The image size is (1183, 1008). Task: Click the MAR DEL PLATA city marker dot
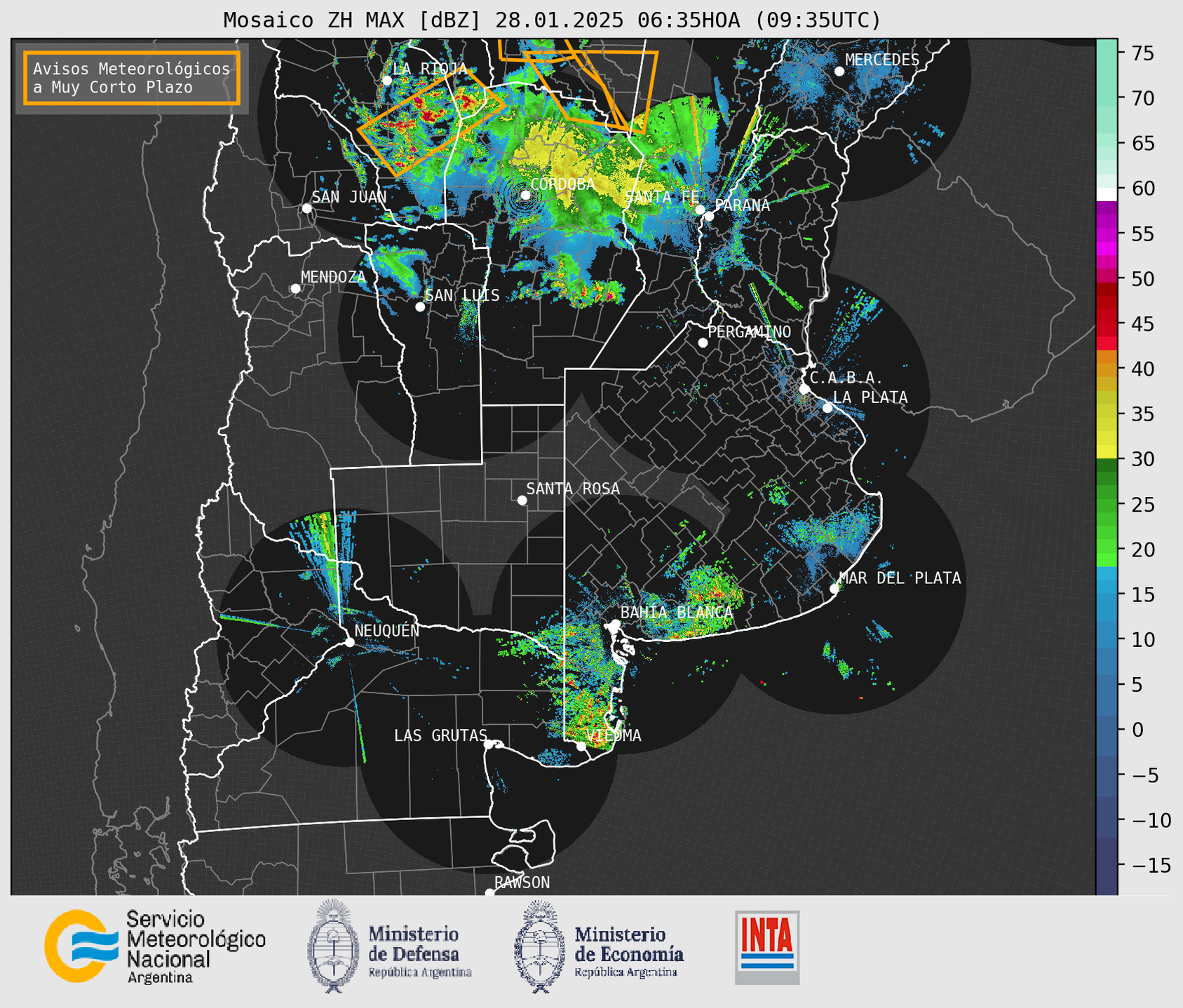pyautogui.click(x=834, y=589)
